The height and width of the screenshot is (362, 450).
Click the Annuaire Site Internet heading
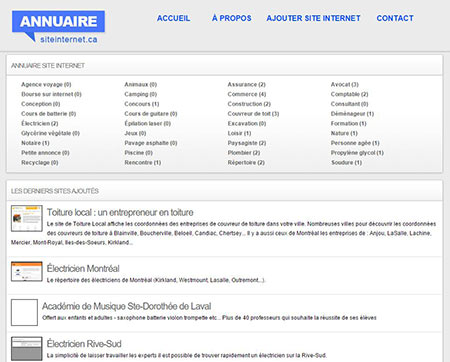(x=48, y=66)
